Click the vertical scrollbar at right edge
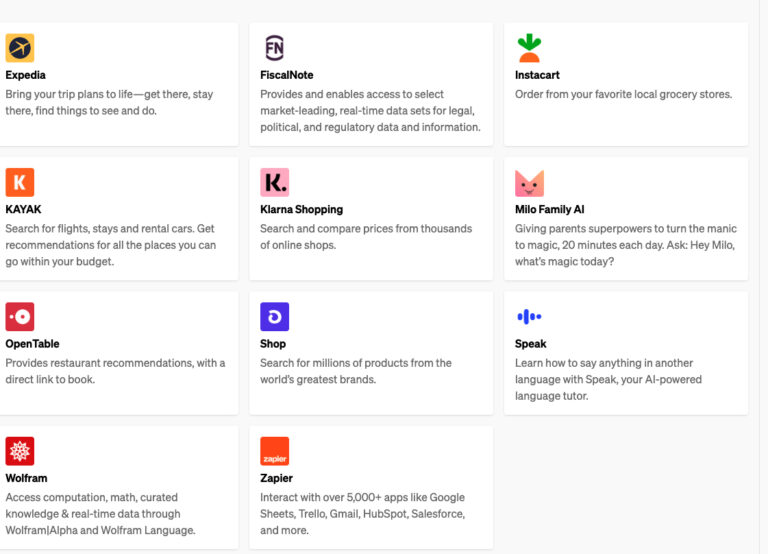The width and height of the screenshot is (768, 554). point(763,277)
